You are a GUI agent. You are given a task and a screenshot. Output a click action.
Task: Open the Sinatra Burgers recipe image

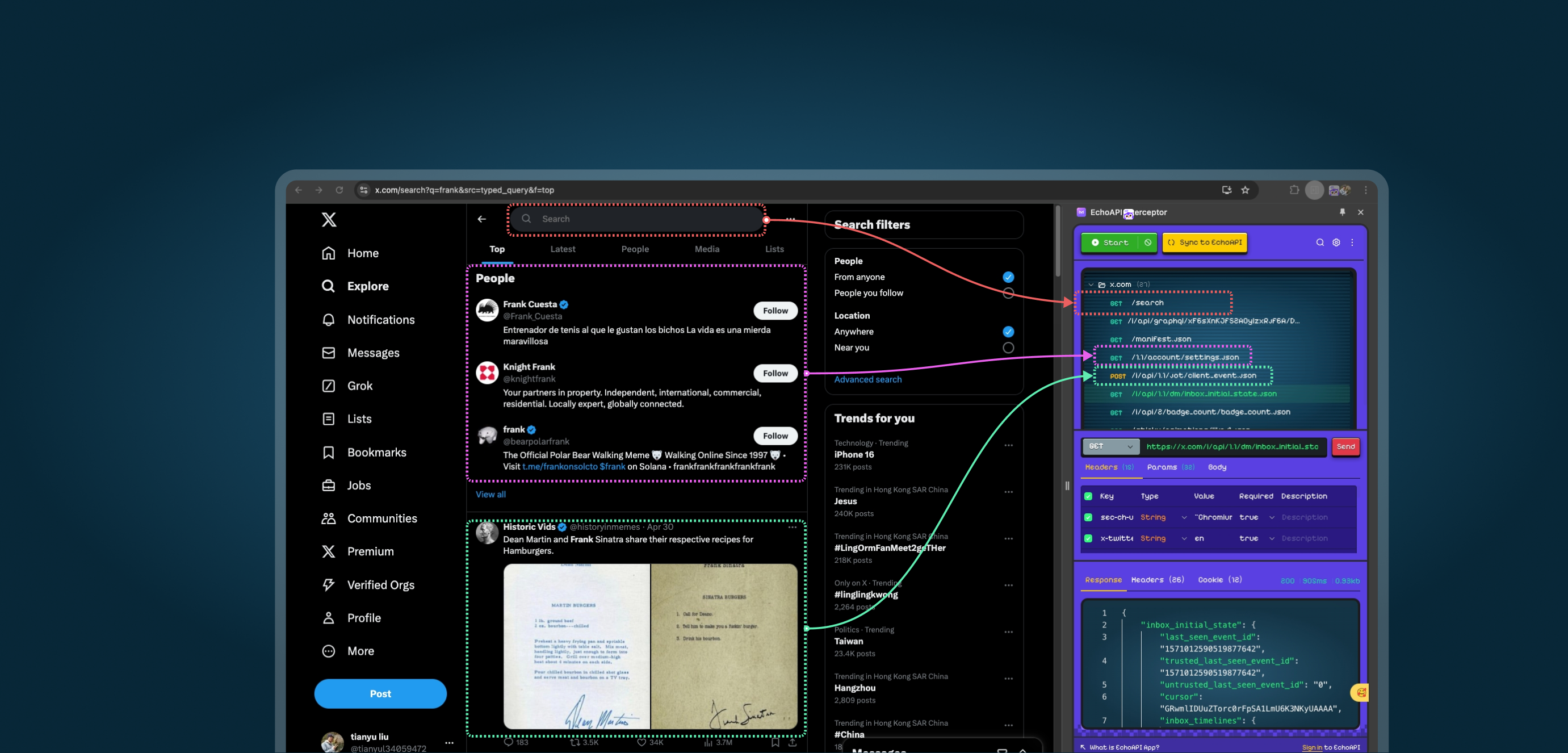(724, 646)
